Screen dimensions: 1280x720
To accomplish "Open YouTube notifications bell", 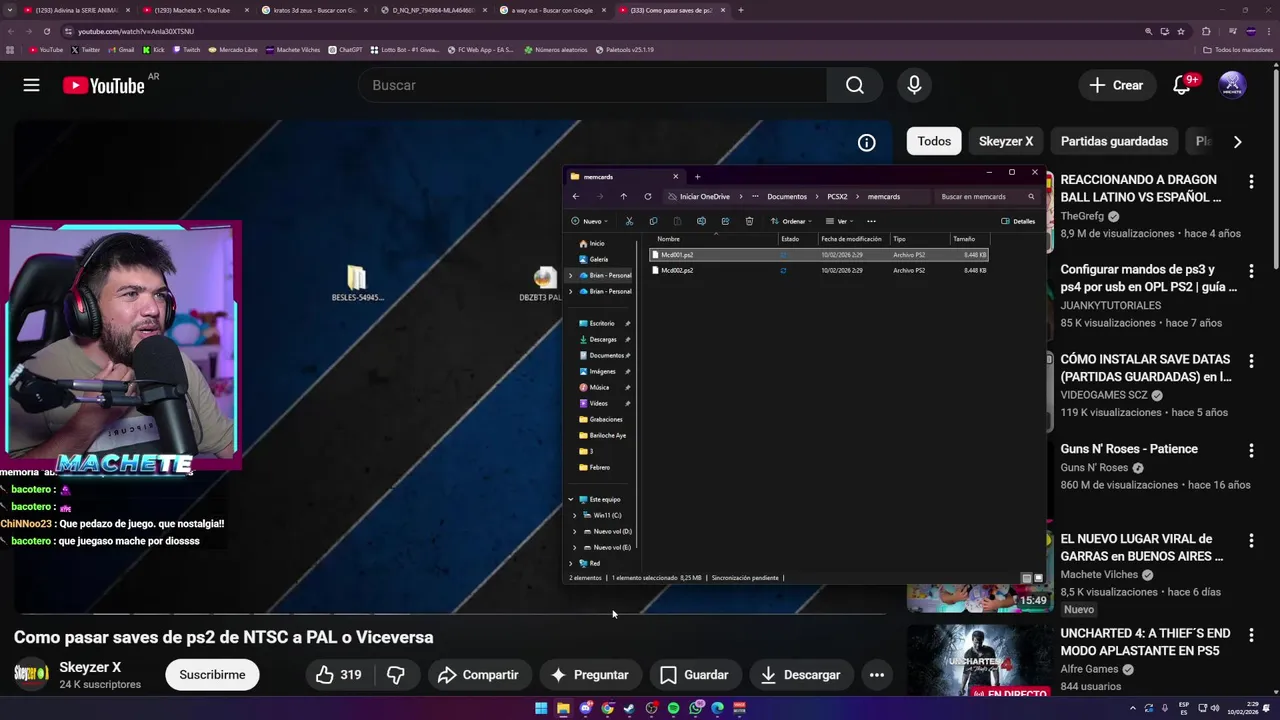I will (x=1182, y=85).
